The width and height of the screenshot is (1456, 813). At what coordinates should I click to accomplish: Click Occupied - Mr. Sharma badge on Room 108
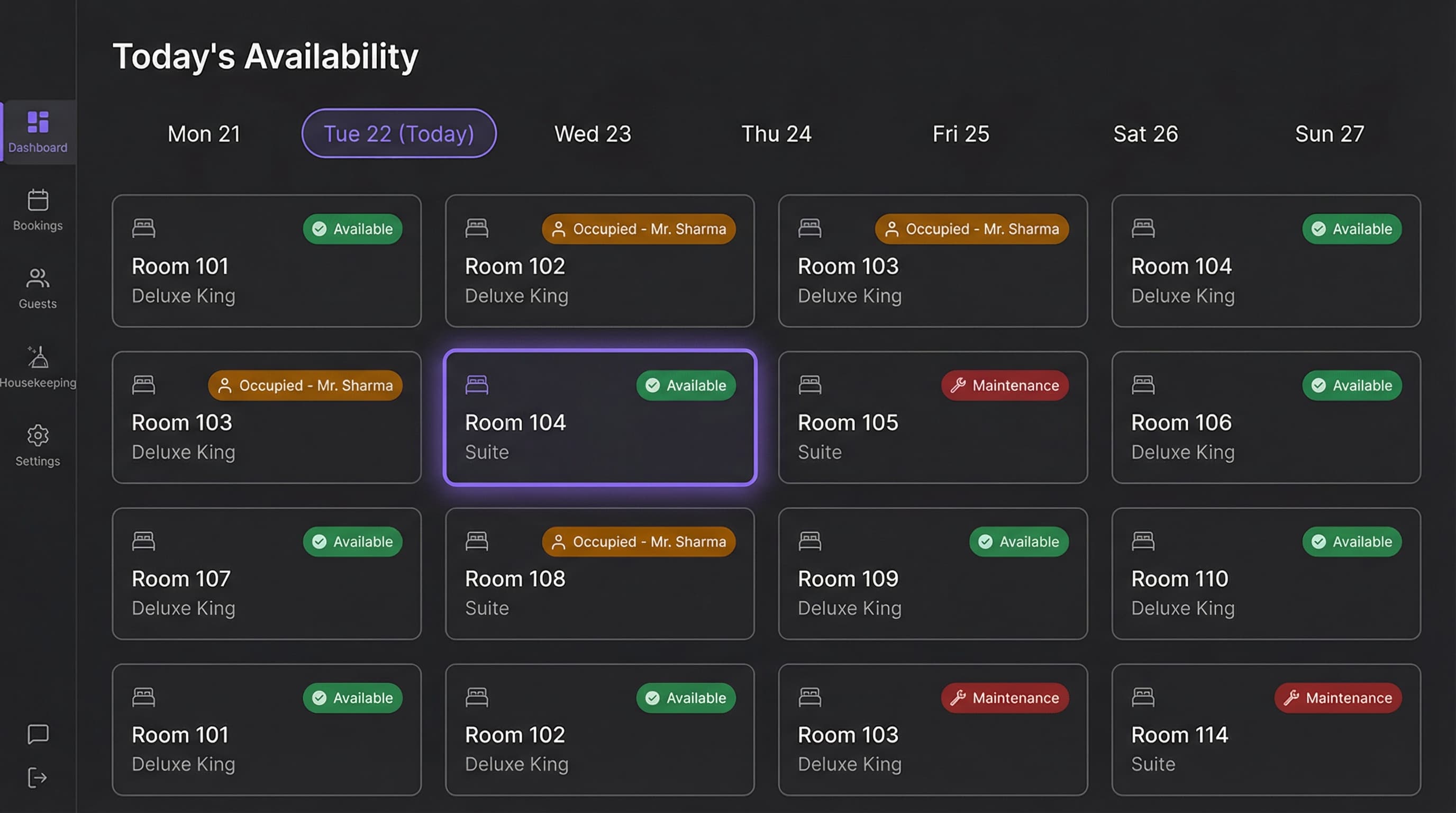point(638,541)
